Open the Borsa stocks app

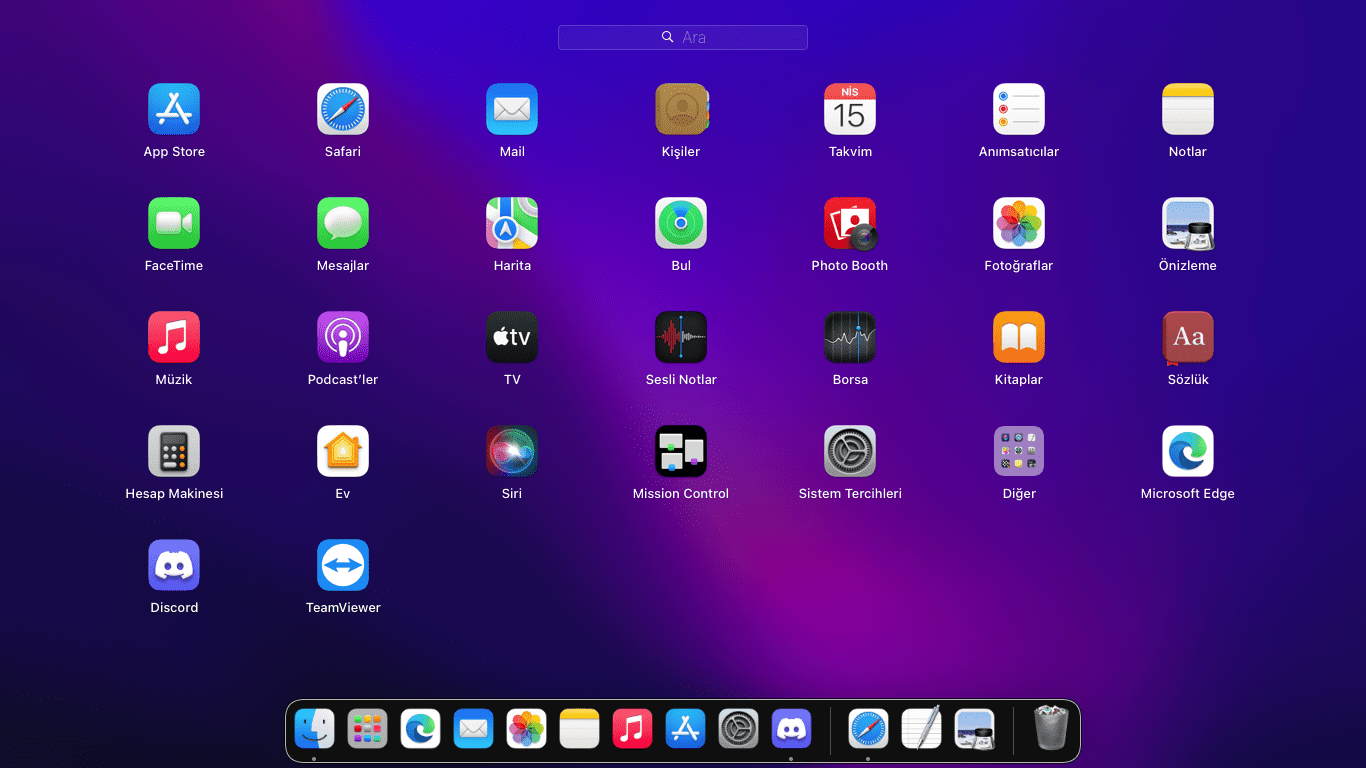tap(850, 337)
